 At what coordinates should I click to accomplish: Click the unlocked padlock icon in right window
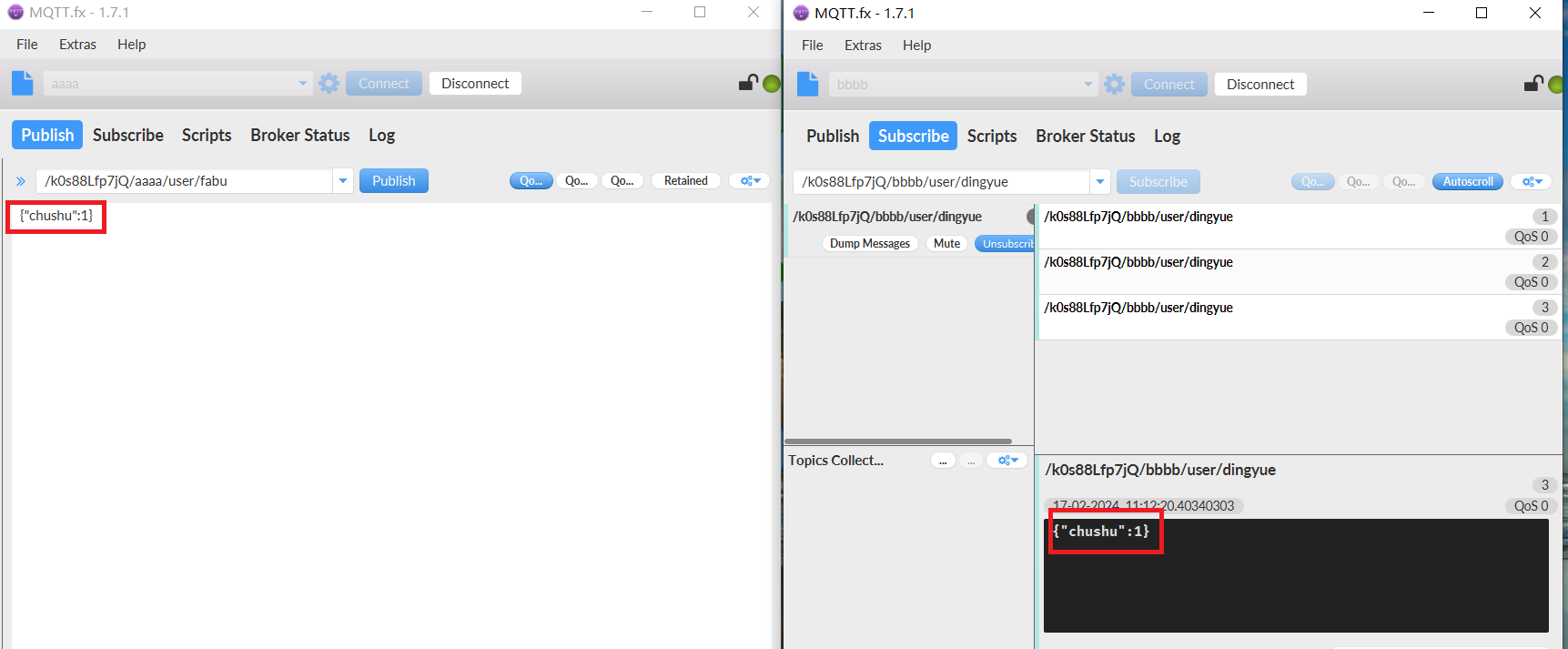(x=1533, y=84)
